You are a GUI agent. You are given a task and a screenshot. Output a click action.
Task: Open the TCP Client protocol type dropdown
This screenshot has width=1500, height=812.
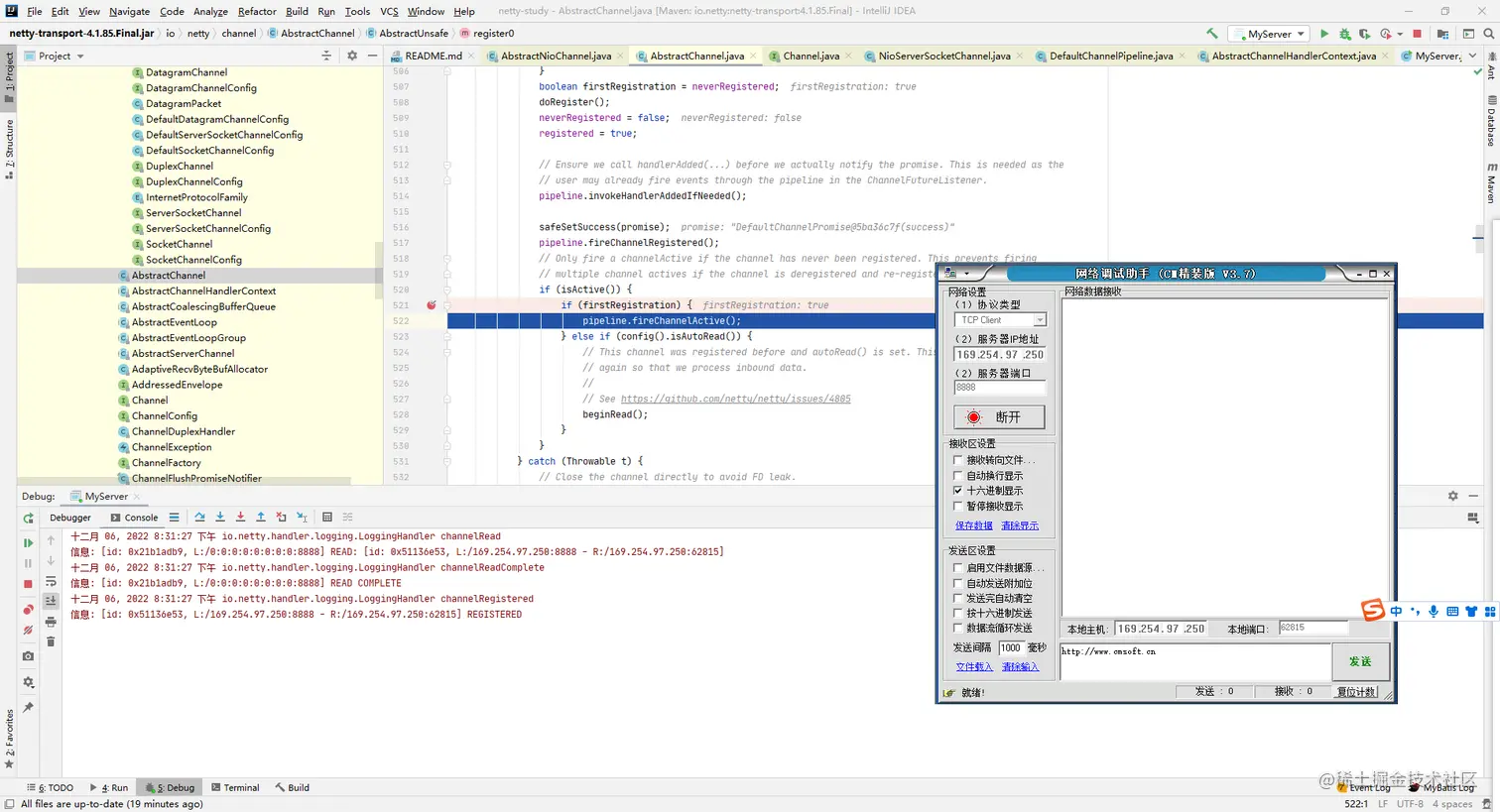(1039, 320)
